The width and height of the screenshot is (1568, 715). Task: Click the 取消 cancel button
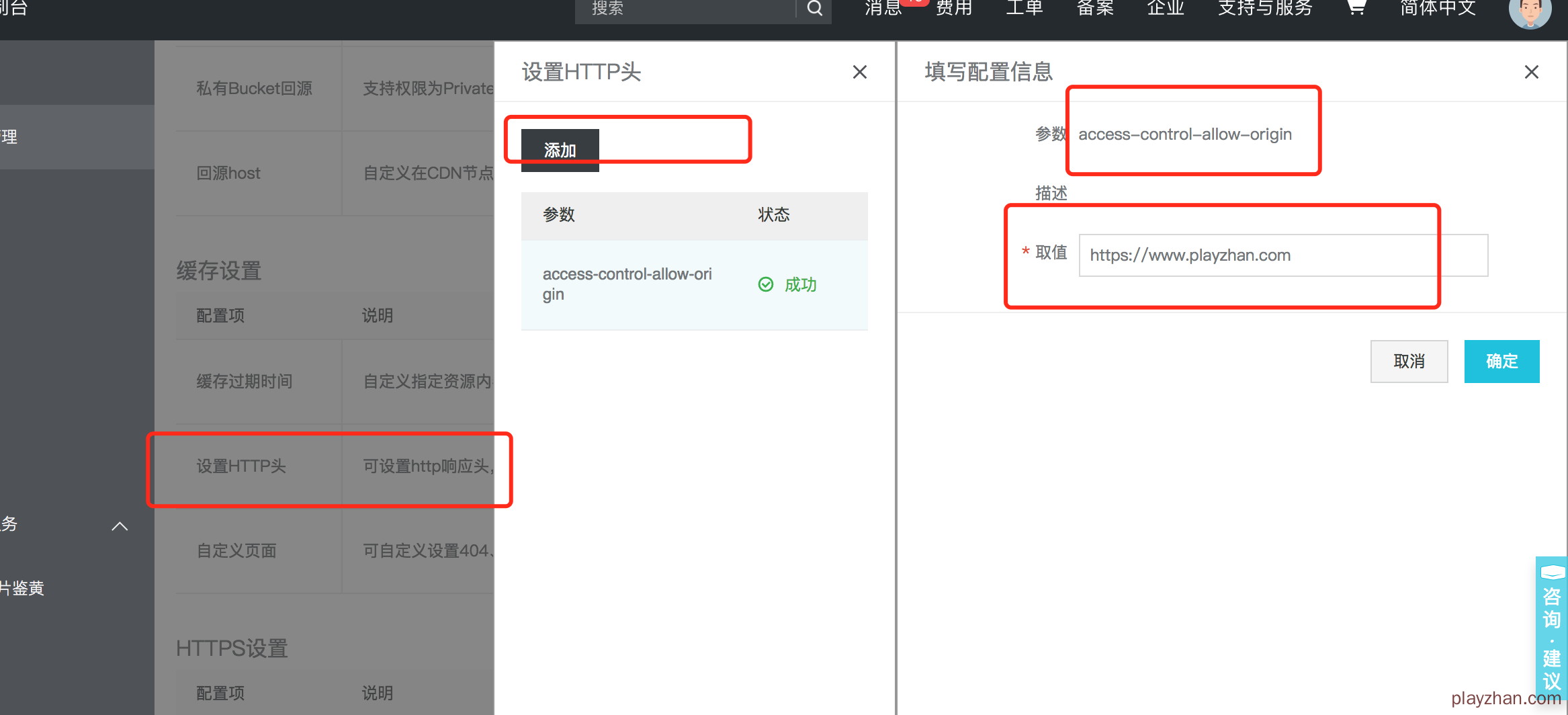tap(1409, 362)
